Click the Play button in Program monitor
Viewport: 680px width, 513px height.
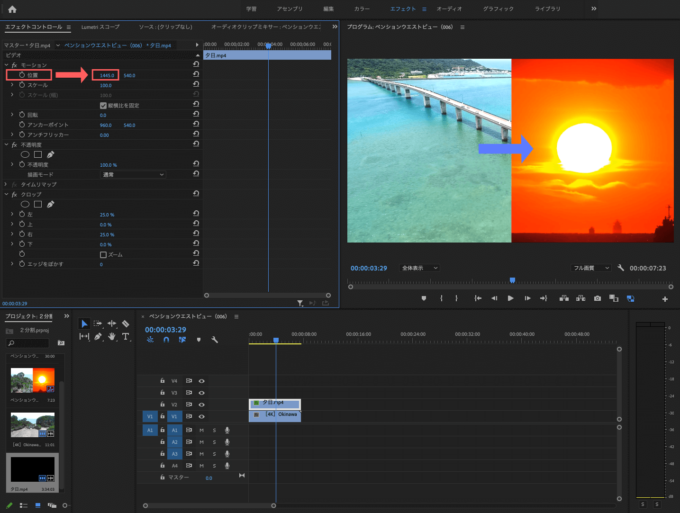(510, 298)
